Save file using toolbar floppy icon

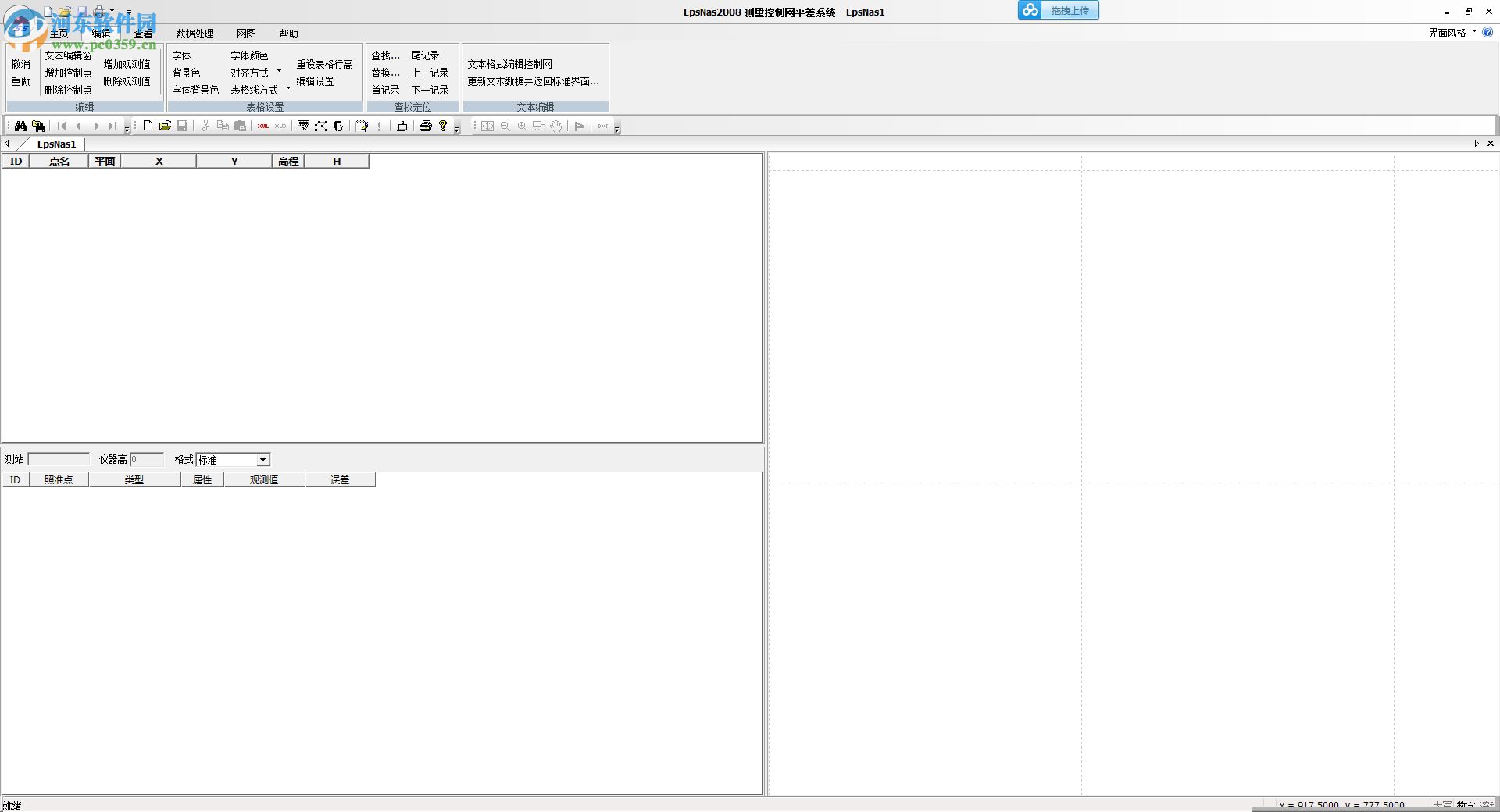[182, 126]
